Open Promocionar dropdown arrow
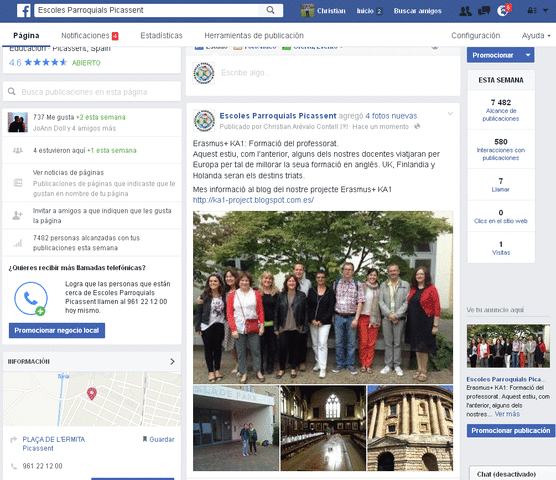 point(528,55)
